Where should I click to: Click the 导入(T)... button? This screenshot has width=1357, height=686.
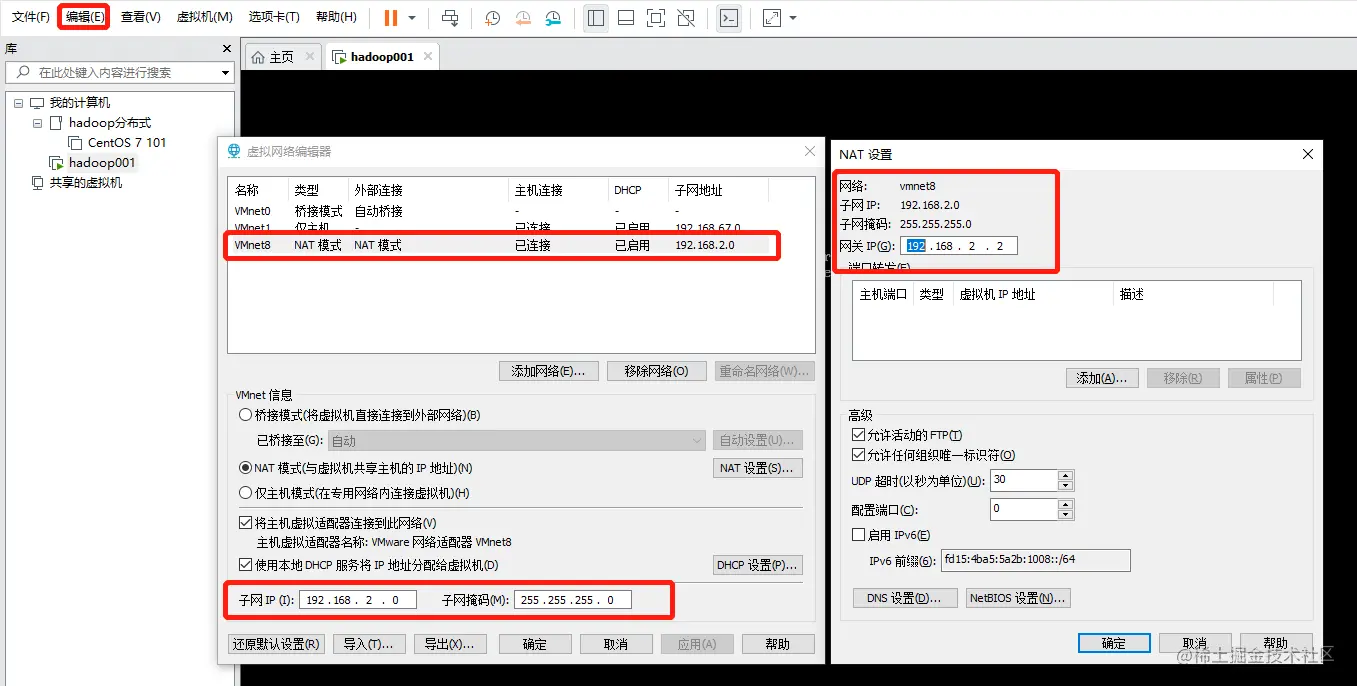pos(368,644)
